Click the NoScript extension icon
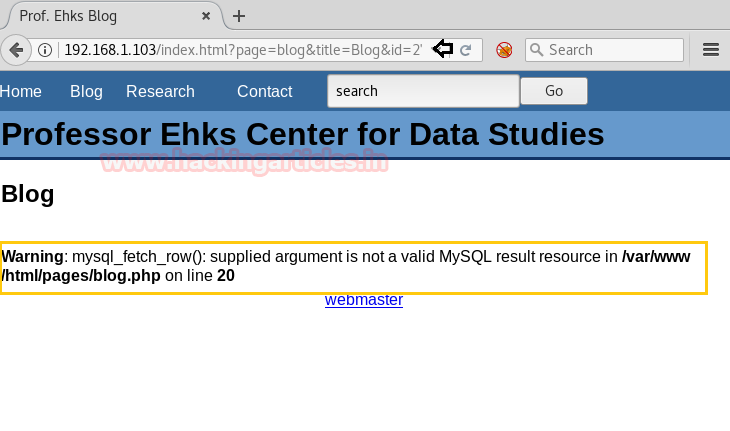This screenshot has width=730, height=431. [504, 50]
